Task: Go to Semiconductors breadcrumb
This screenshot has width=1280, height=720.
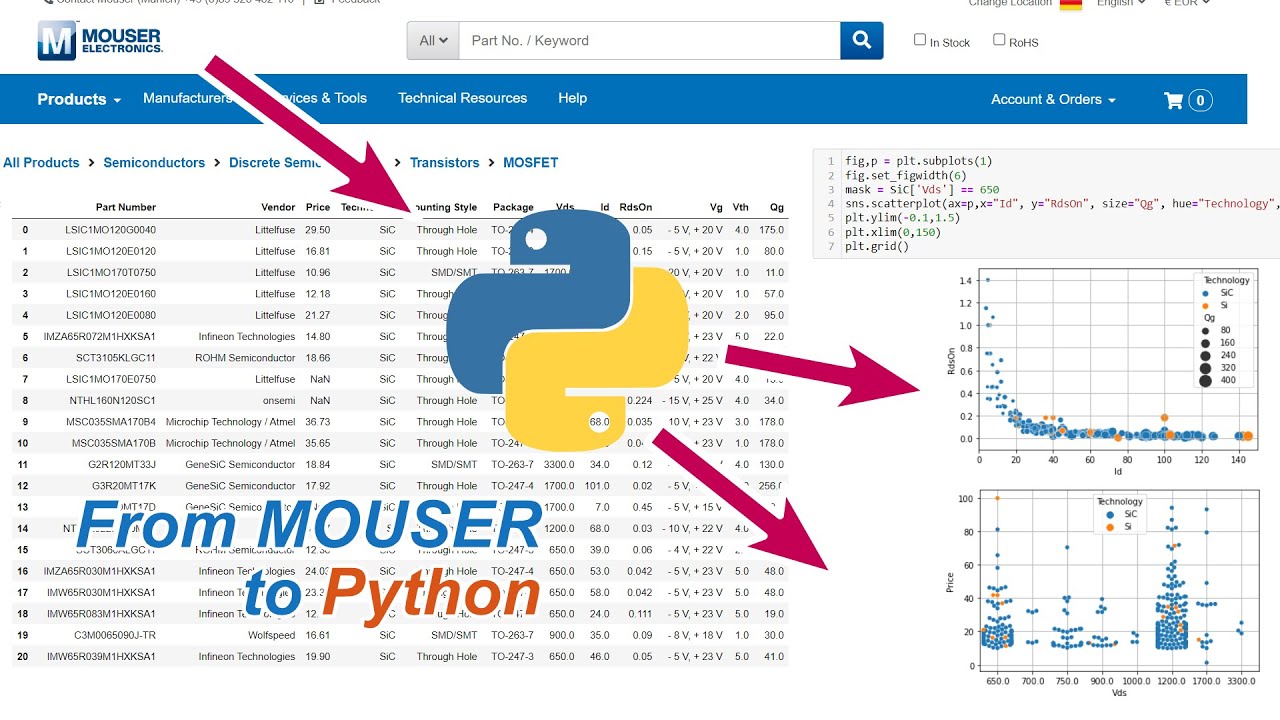Action: pos(154,162)
